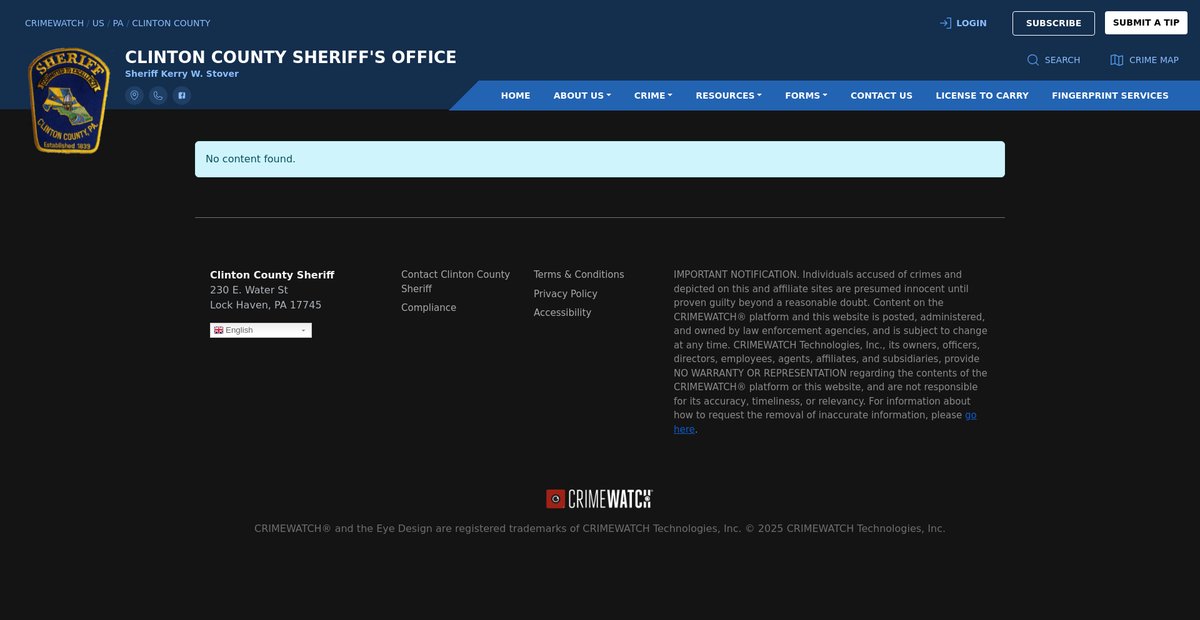The height and width of the screenshot is (620, 1200).
Task: Open the English language selector
Action: pos(260,330)
